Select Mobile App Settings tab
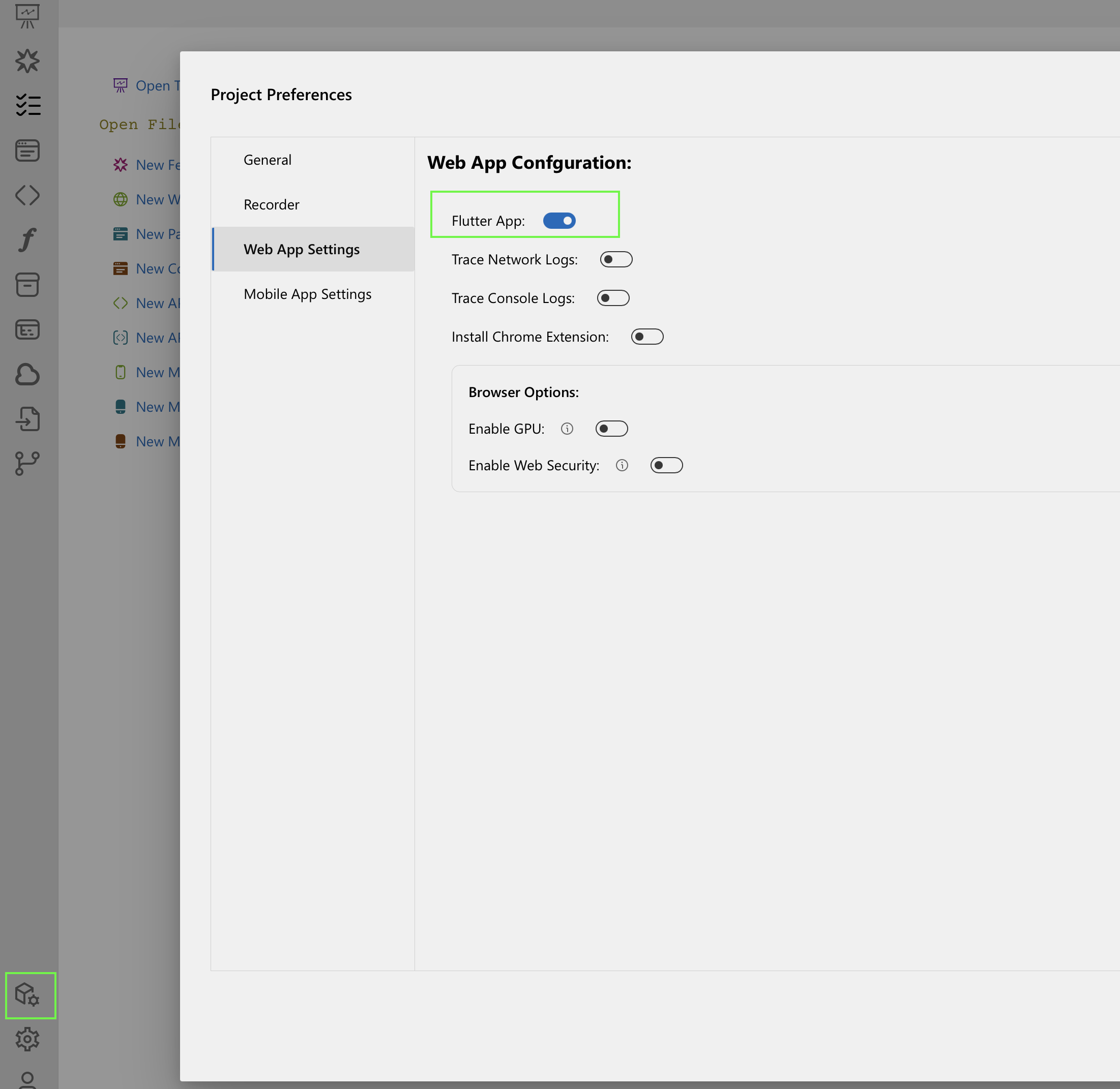The image size is (1120, 1089). pyautogui.click(x=307, y=294)
